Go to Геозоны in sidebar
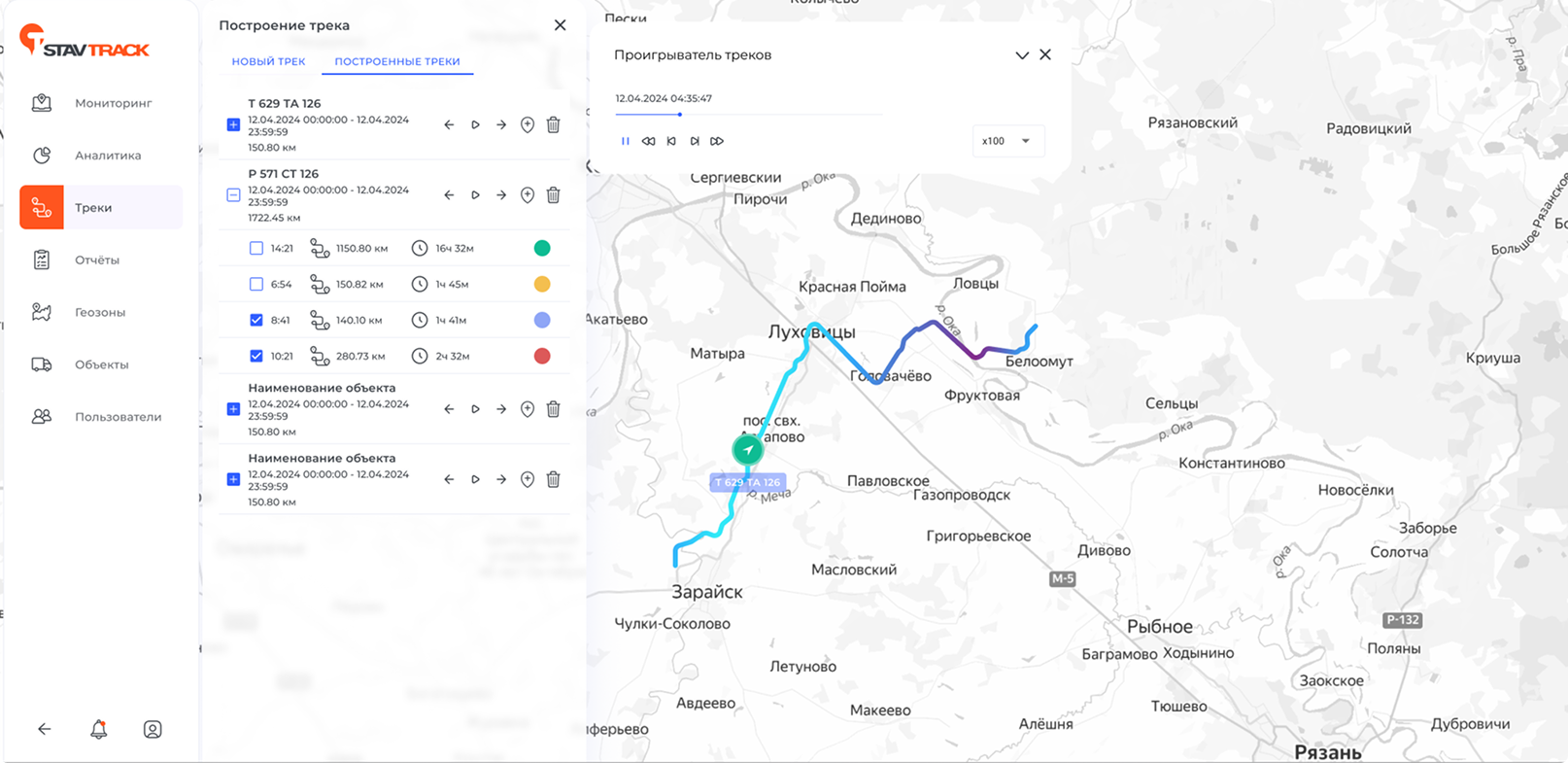 point(99,312)
